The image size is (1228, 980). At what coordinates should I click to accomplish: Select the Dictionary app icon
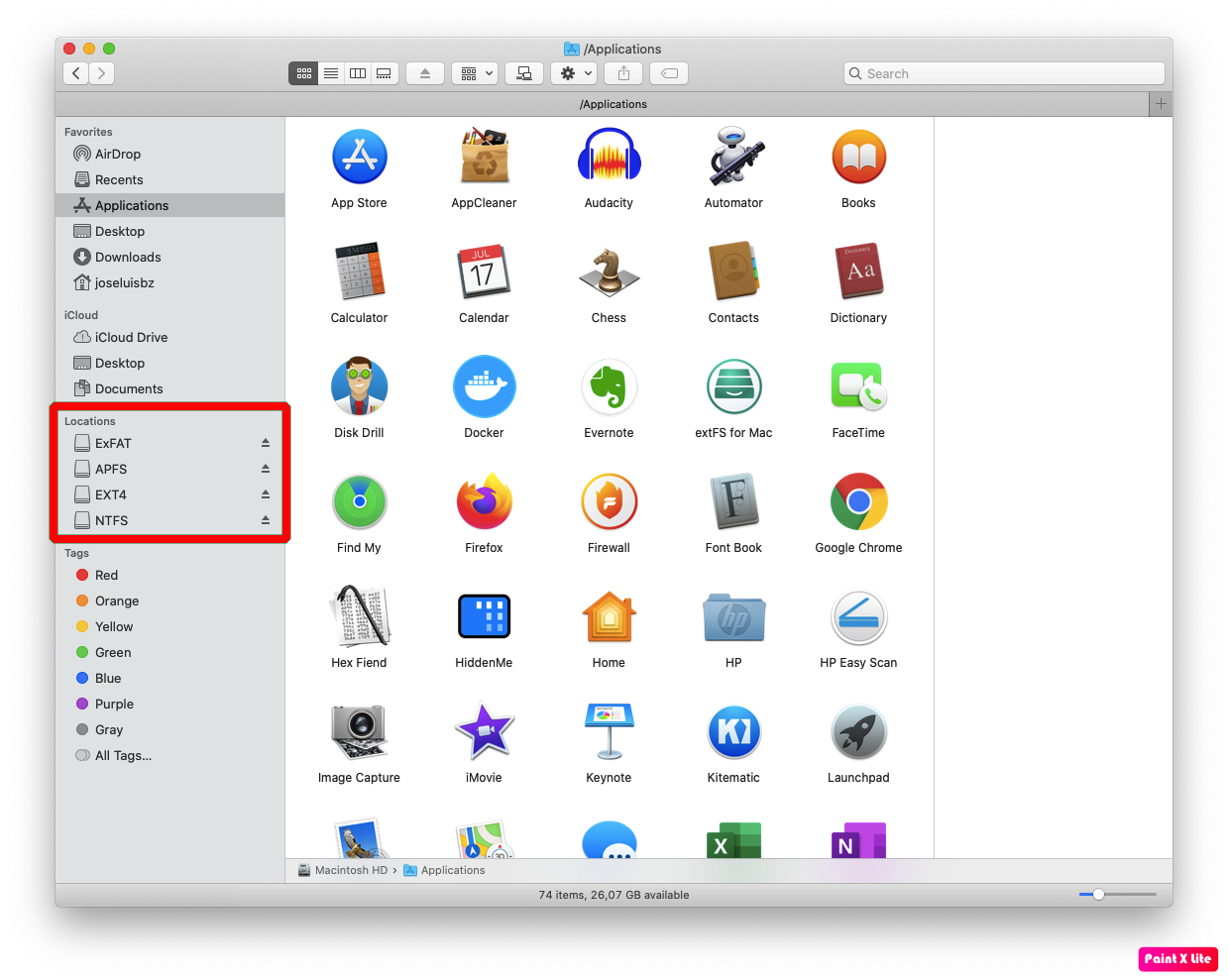[858, 272]
